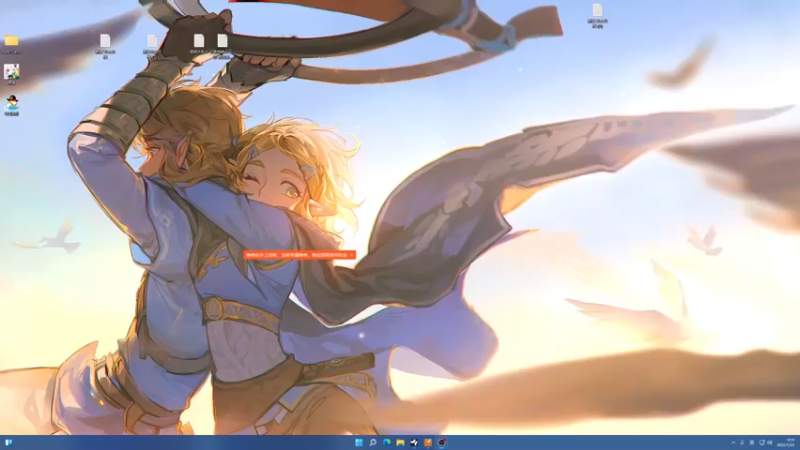Expand the system tray hidden icons chevron
This screenshot has height=450, width=800.
click(x=733, y=442)
